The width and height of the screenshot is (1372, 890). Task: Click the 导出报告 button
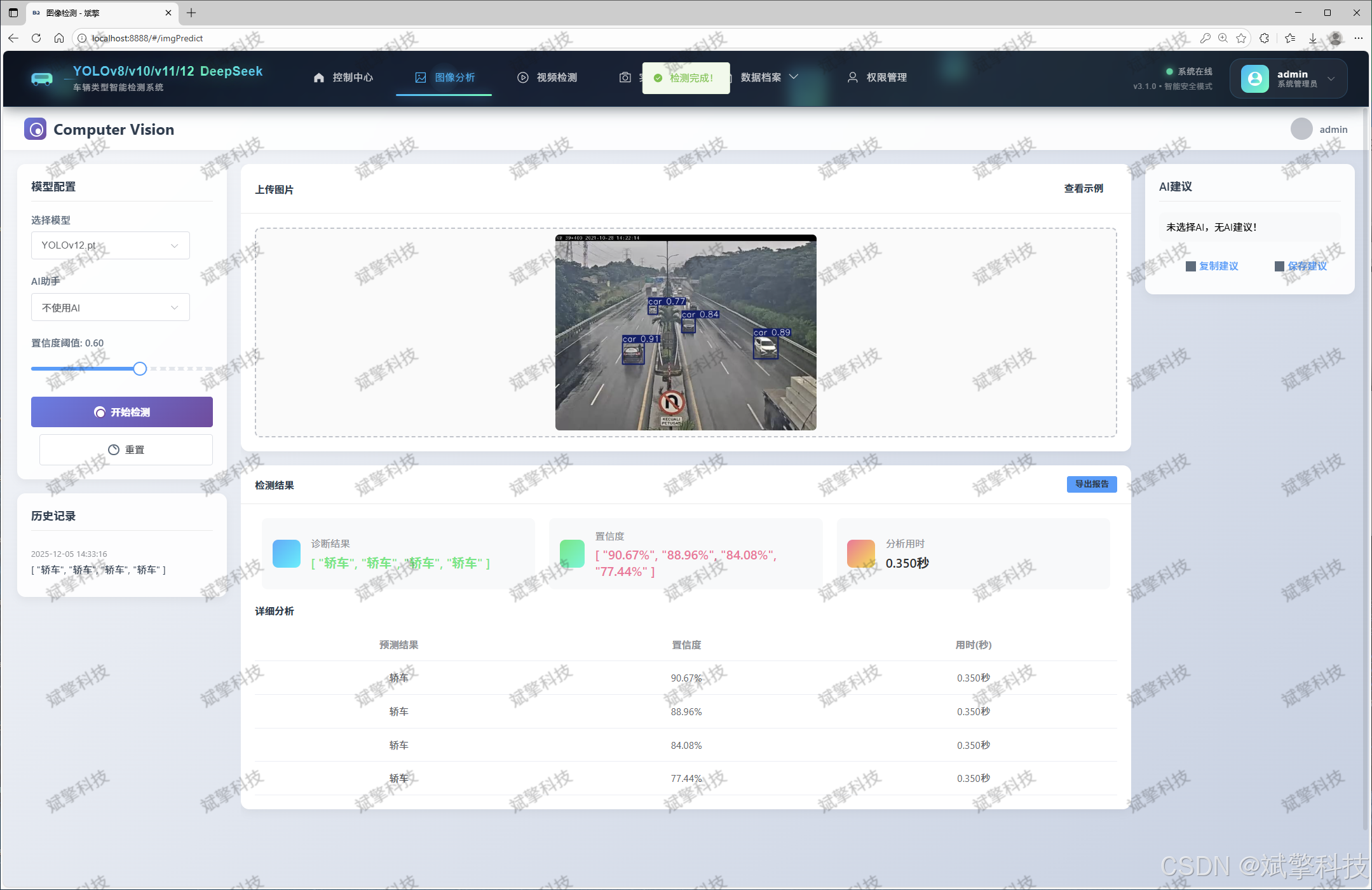tap(1091, 484)
